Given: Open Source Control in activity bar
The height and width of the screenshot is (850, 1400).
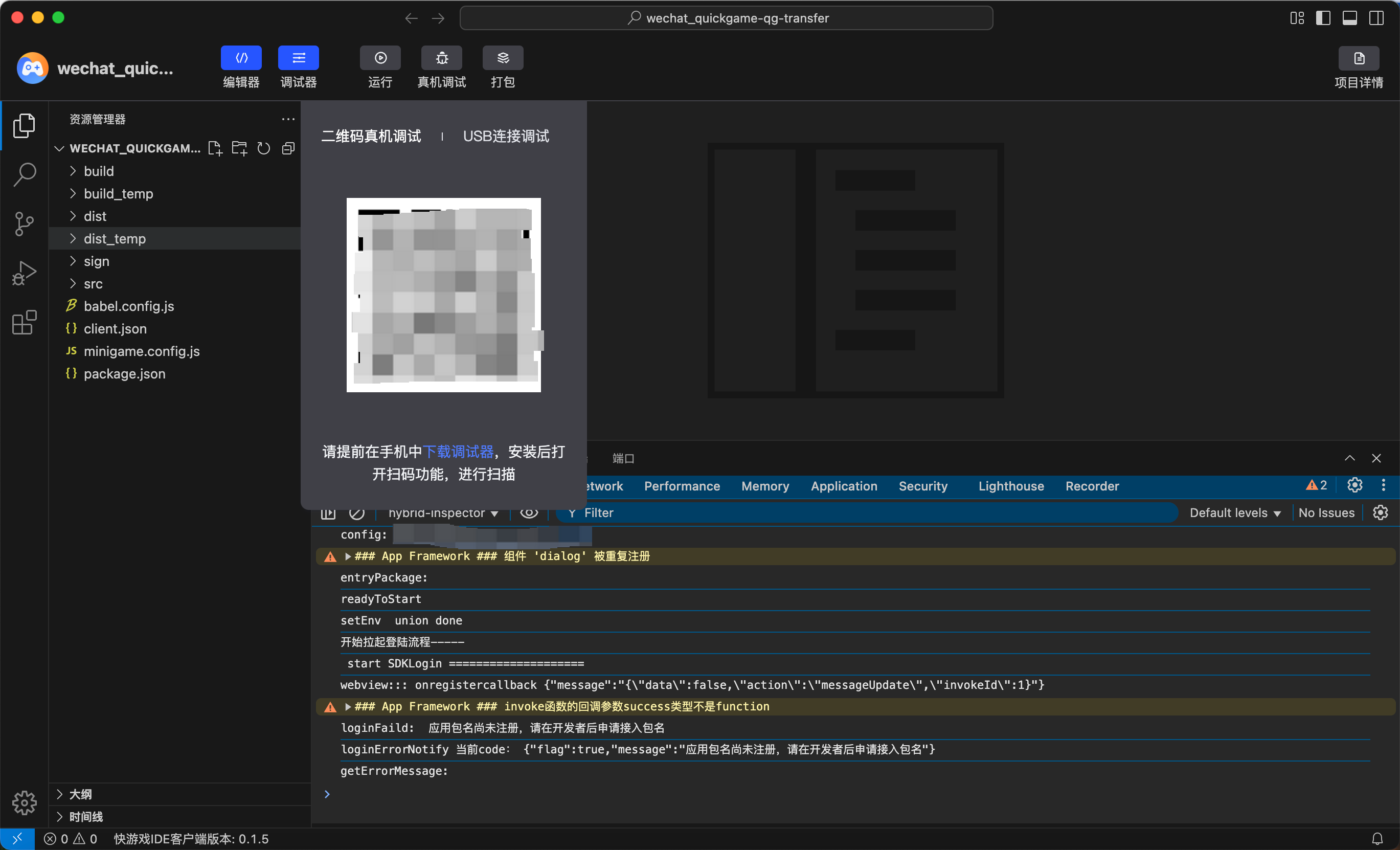Looking at the screenshot, I should (x=24, y=223).
